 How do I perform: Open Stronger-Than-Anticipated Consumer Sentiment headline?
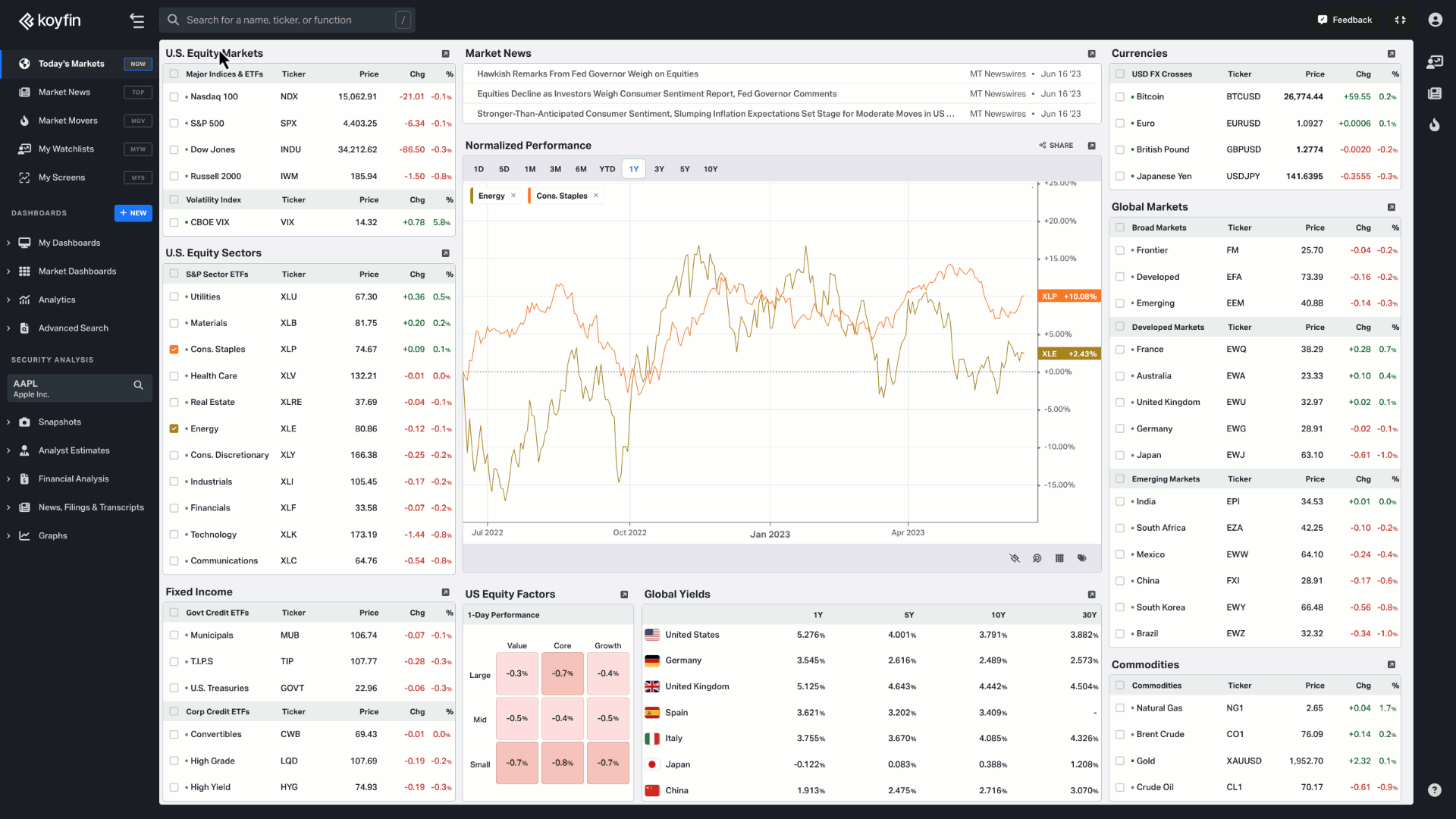coord(715,114)
